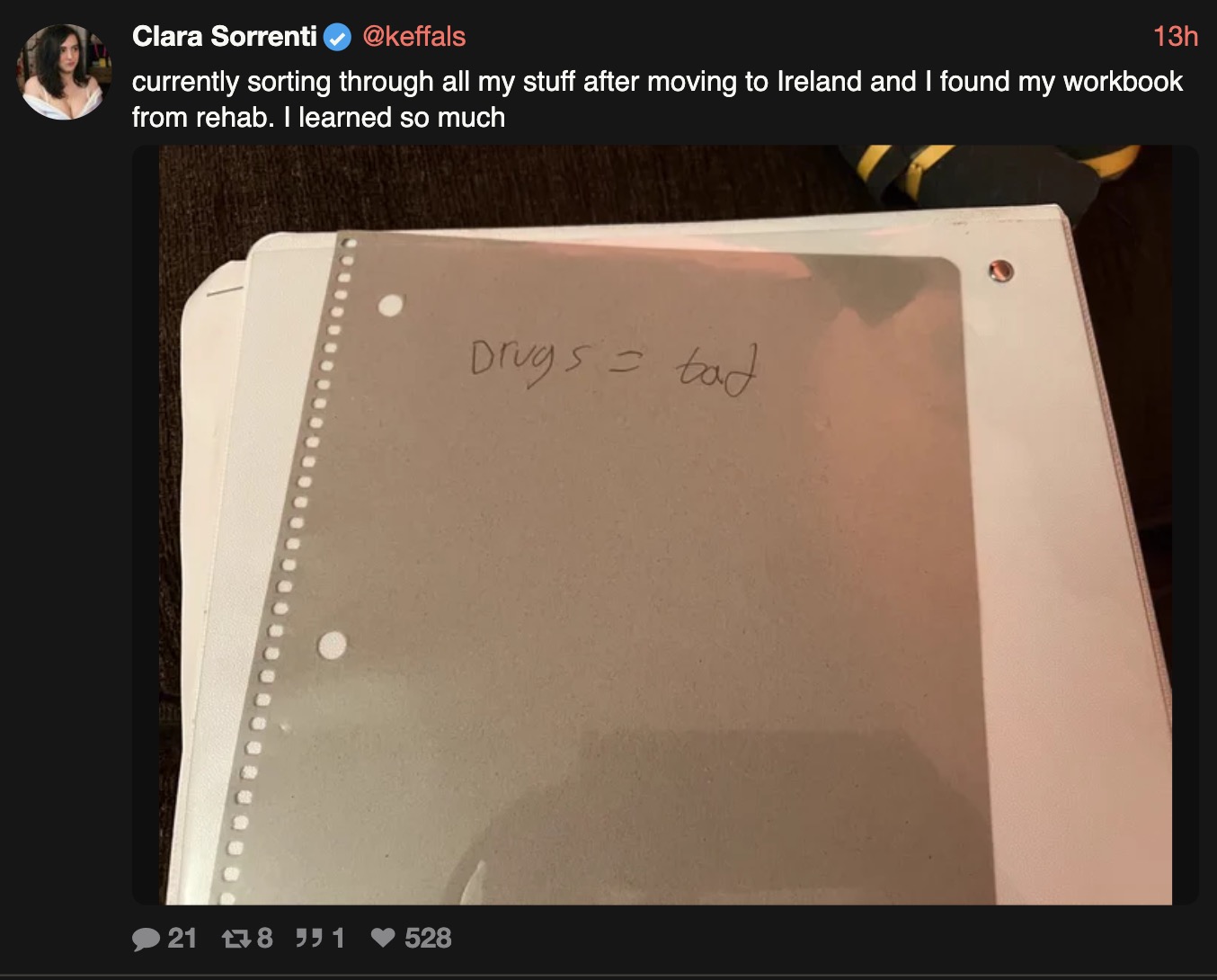This screenshot has height=980, width=1217.
Task: Click the metal rivet on the notebook cover
Action: (1000, 270)
